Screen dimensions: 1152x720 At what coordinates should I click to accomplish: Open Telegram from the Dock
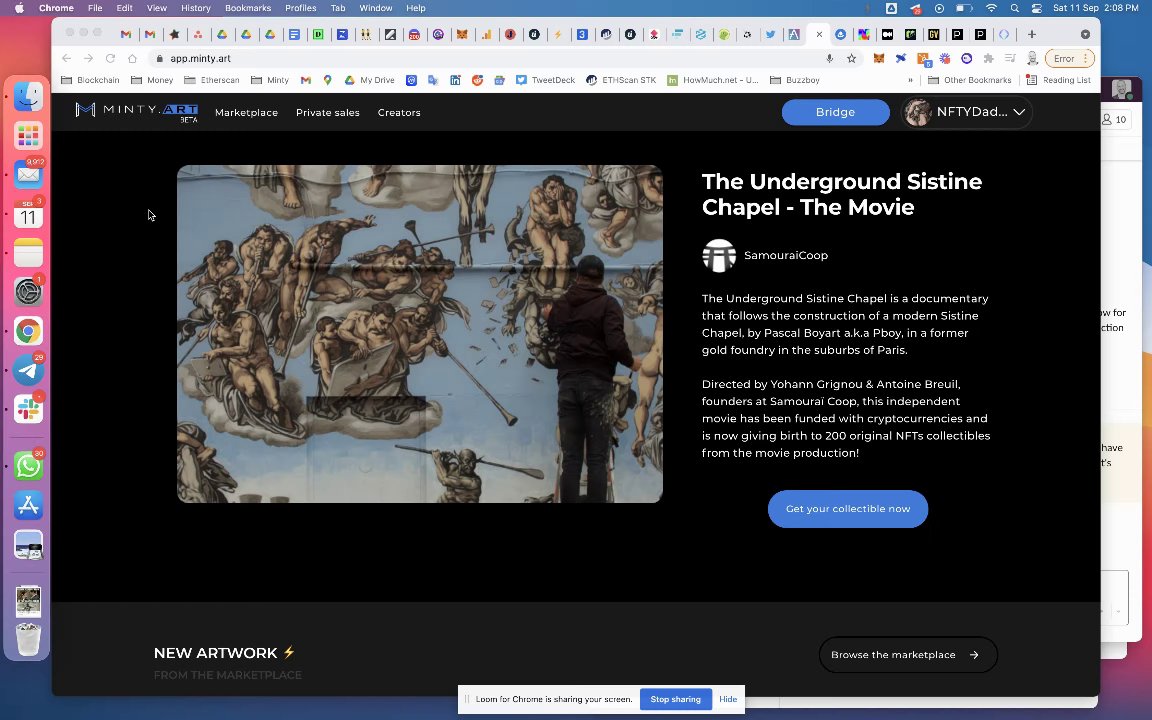[x=28, y=370]
